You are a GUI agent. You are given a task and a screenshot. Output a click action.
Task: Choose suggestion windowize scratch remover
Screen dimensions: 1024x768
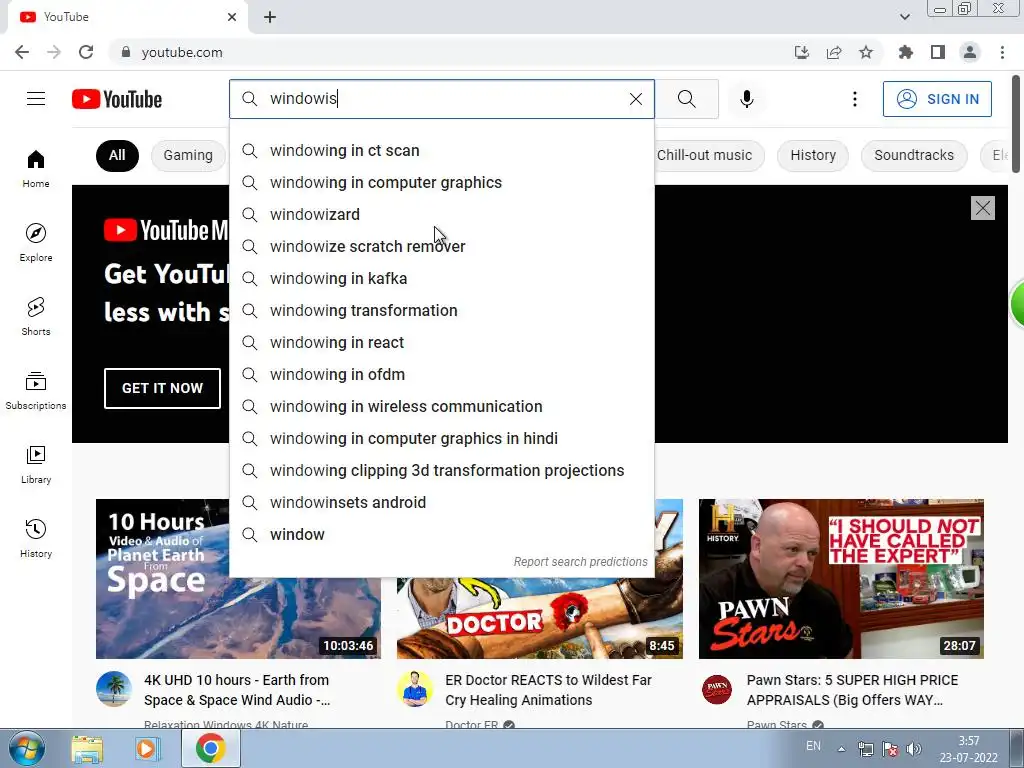(441, 246)
